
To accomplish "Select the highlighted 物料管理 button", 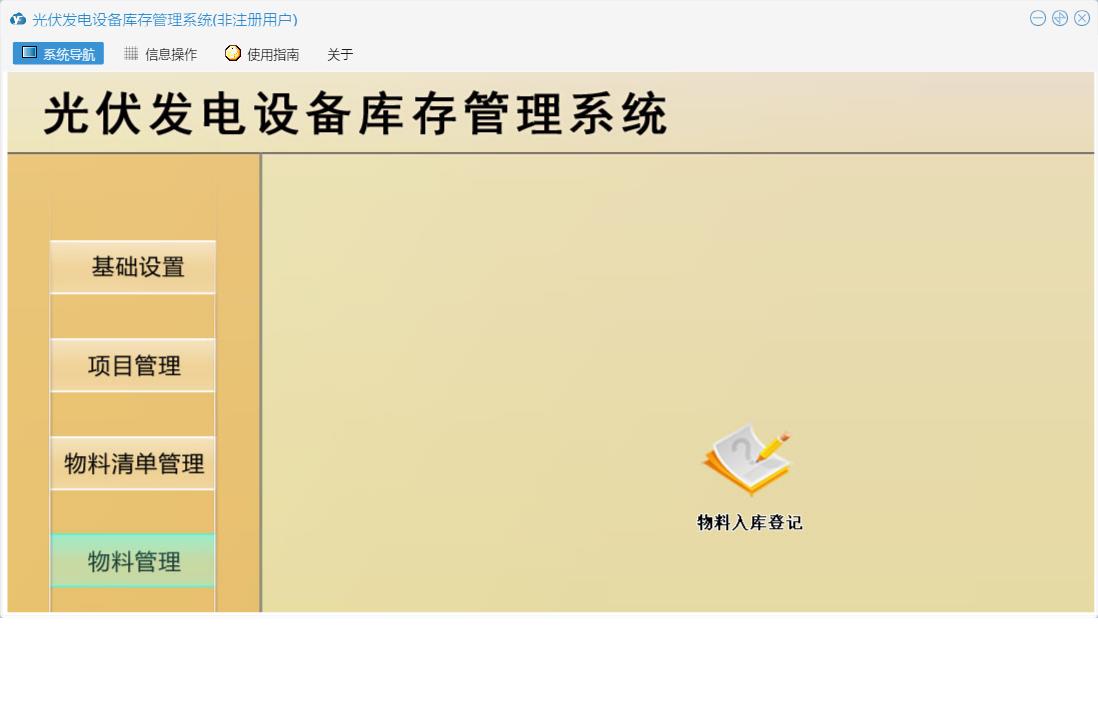I will pyautogui.click(x=133, y=561).
